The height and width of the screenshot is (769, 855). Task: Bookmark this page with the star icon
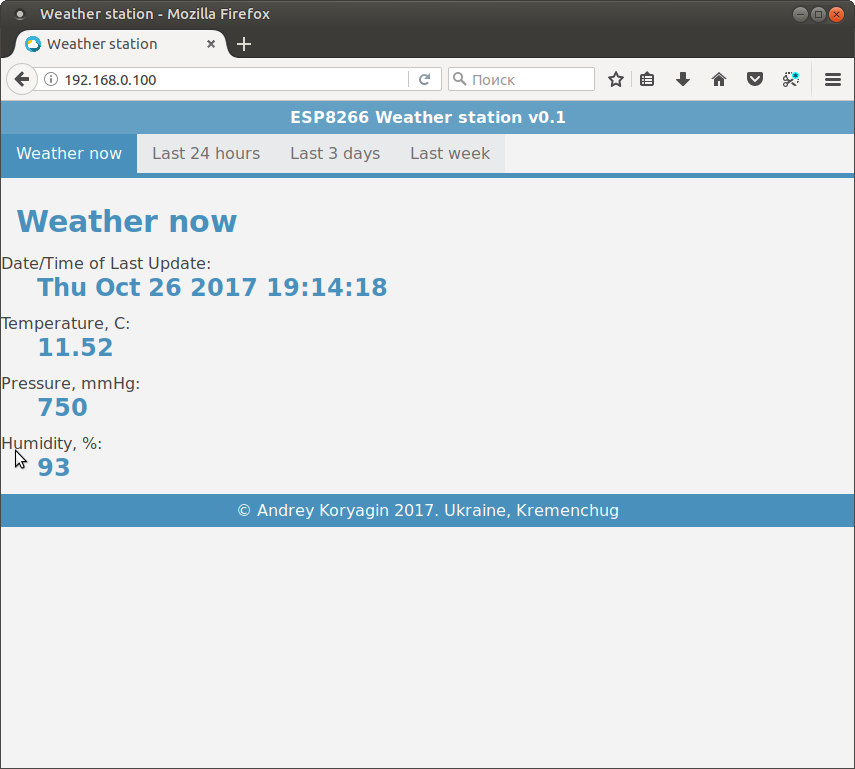click(616, 79)
